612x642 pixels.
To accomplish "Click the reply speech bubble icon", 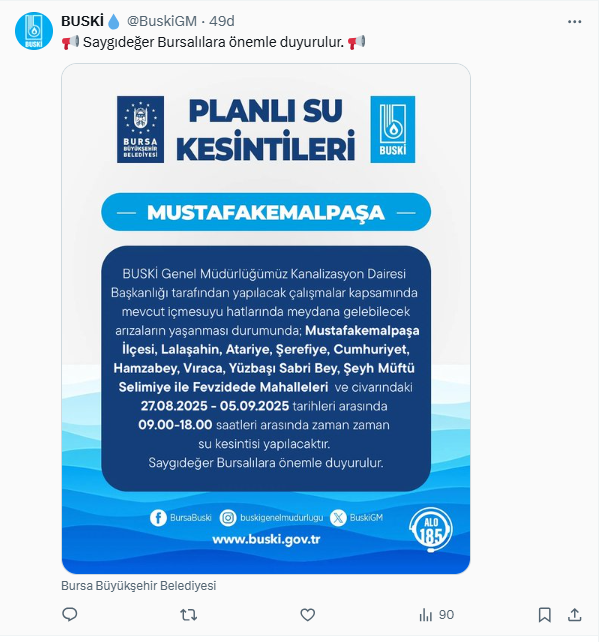I will [x=70, y=614].
